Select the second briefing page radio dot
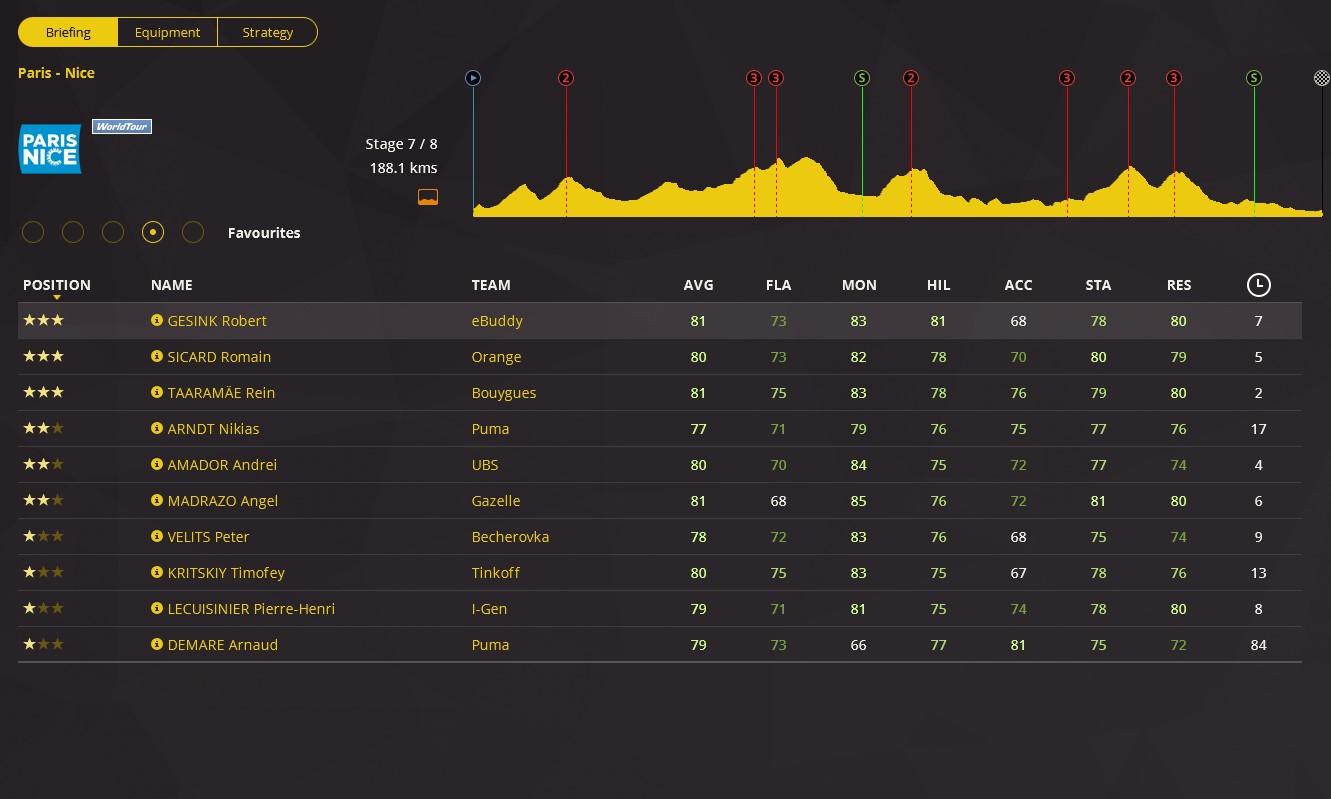This screenshot has height=799, width=1331. point(73,233)
